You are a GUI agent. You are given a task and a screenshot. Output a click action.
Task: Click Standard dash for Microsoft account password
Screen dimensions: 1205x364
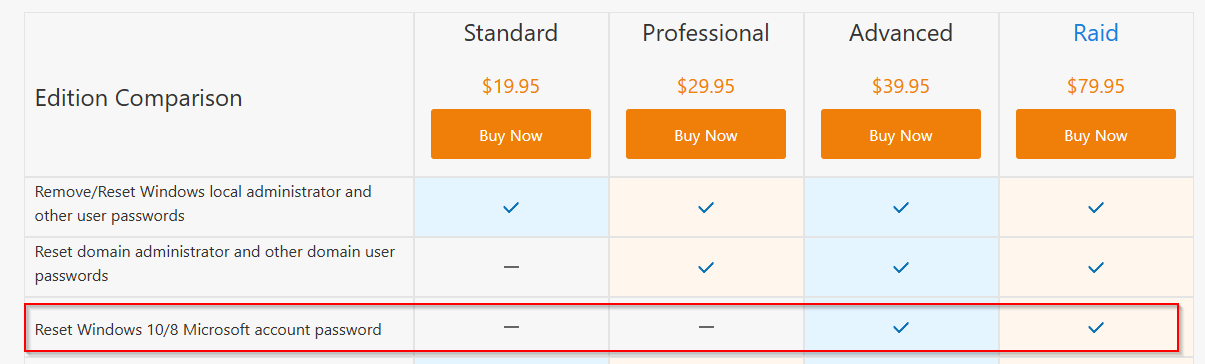tap(511, 327)
